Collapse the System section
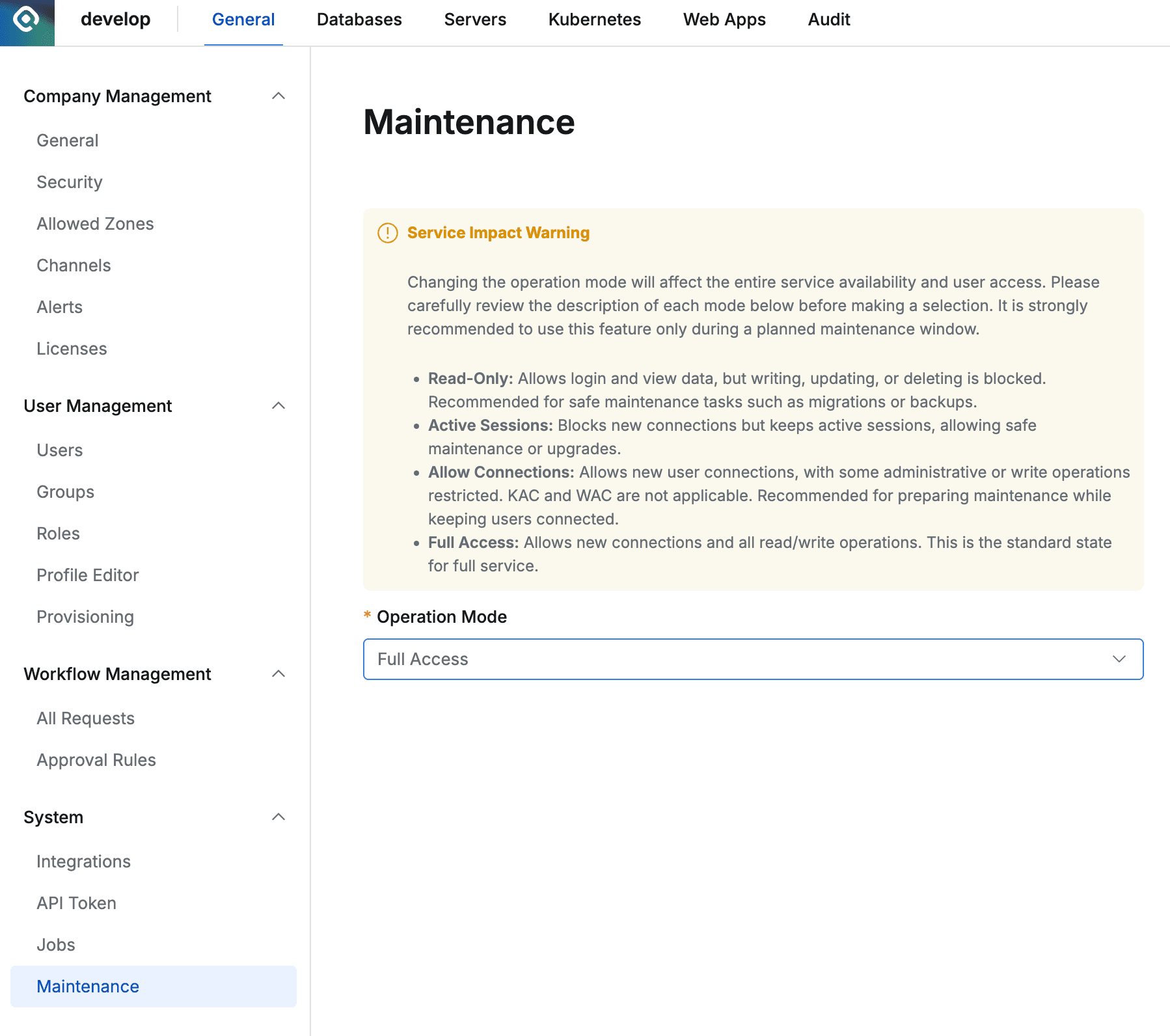1170x1036 pixels. (x=279, y=817)
